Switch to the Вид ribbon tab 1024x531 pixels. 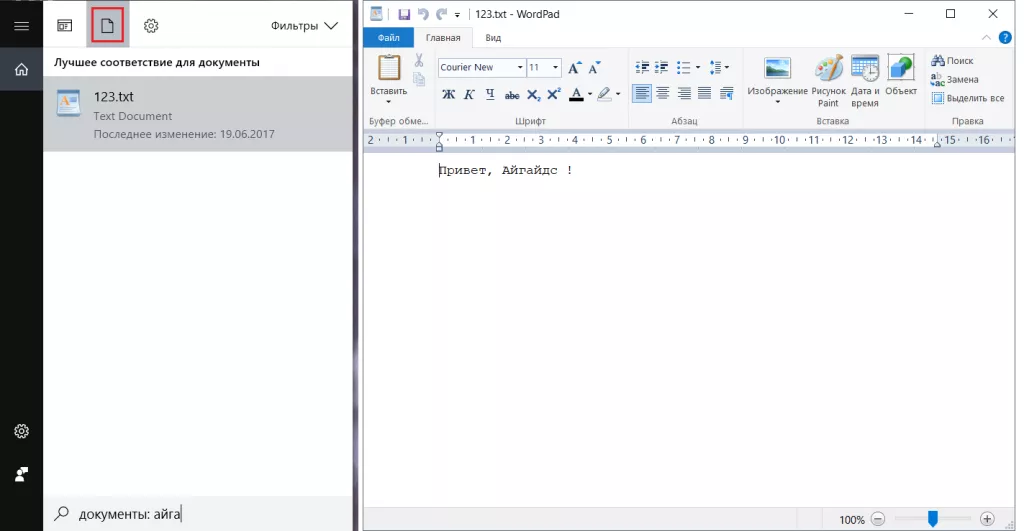point(493,38)
